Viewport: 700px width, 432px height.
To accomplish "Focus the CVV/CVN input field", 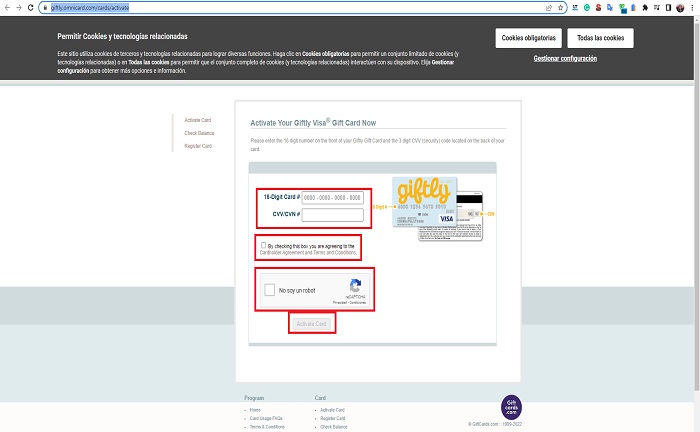I will point(333,215).
